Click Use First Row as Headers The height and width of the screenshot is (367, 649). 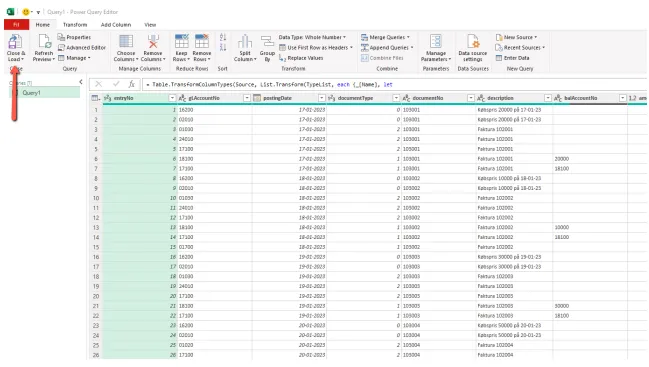pyautogui.click(x=316, y=48)
